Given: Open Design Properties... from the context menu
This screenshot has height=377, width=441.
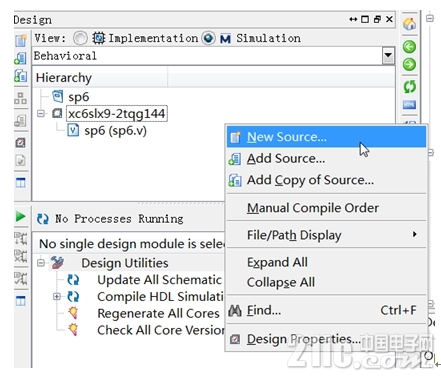Looking at the screenshot, I should (x=326, y=339).
